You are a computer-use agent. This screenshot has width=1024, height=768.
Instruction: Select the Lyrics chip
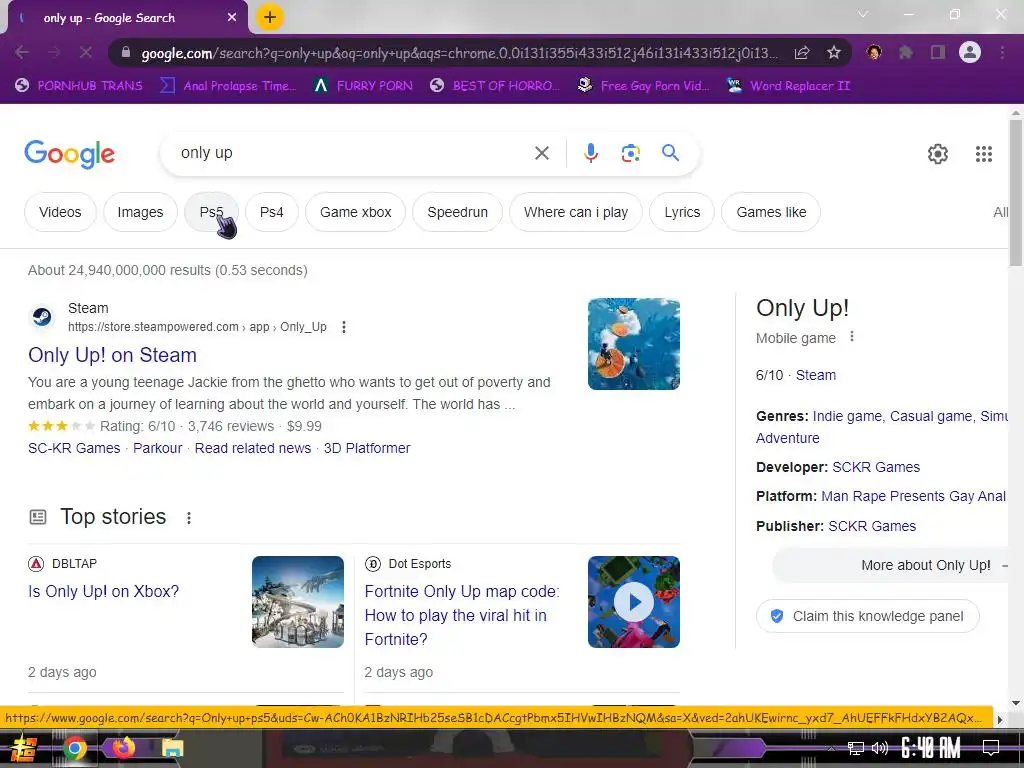(x=682, y=212)
